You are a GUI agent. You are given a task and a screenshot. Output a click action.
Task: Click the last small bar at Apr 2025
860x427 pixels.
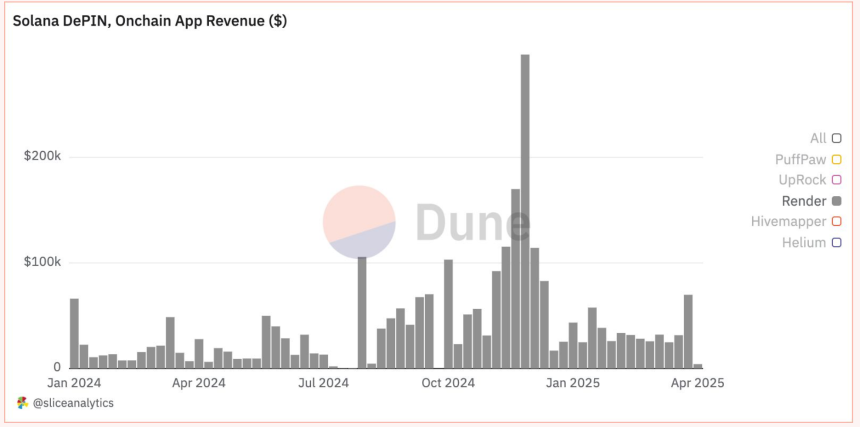click(x=698, y=366)
